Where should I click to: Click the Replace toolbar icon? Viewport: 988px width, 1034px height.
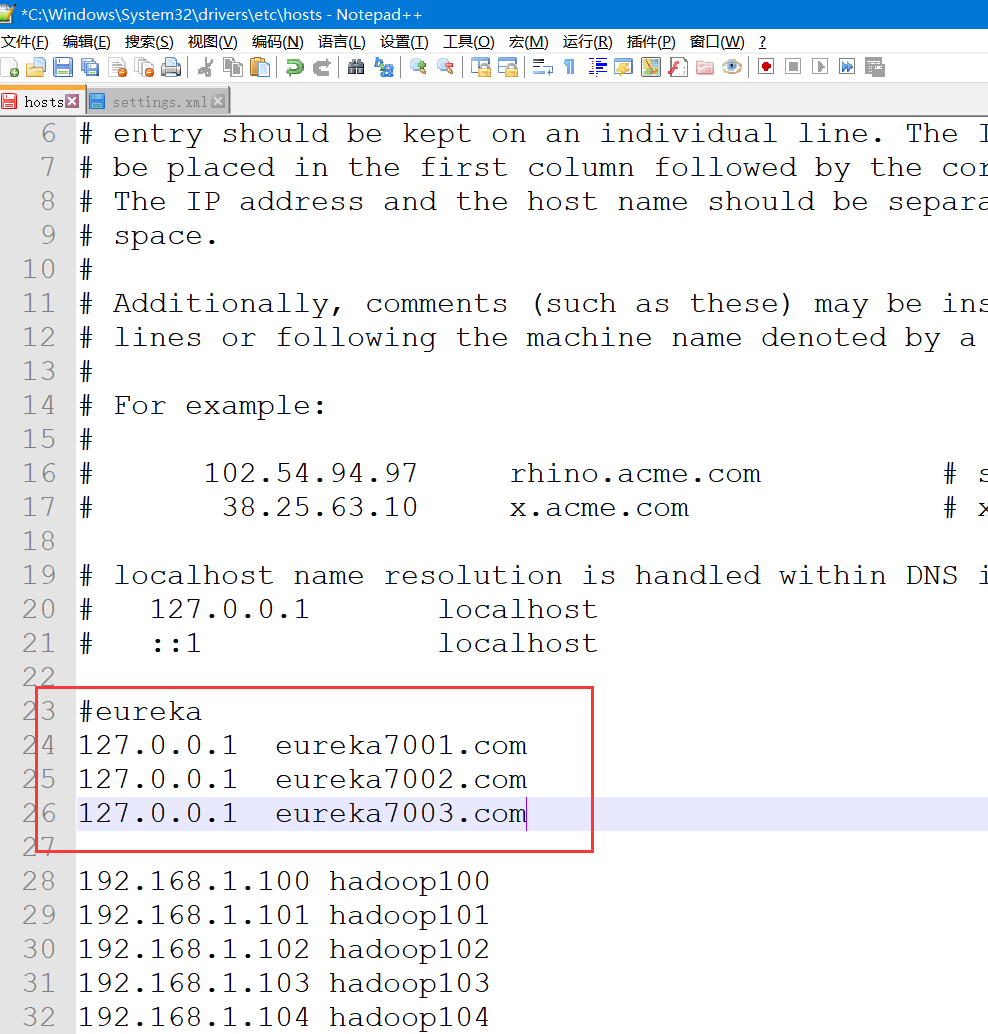tap(384, 67)
